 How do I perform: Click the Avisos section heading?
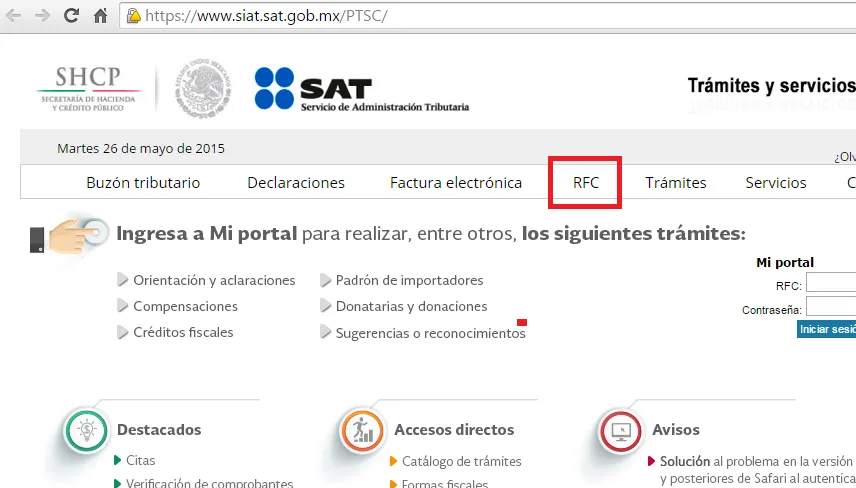coord(676,430)
